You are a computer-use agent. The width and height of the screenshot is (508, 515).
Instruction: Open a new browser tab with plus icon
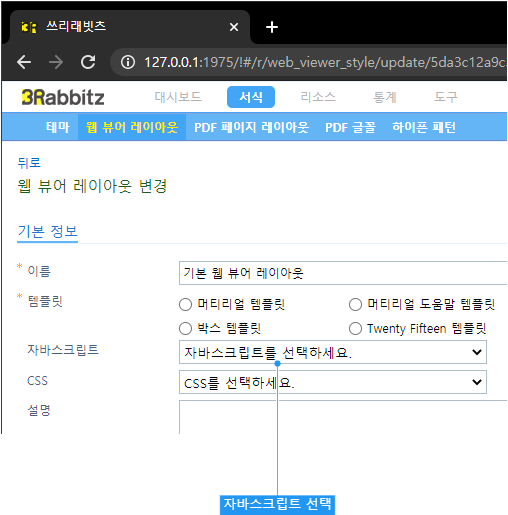(x=272, y=27)
